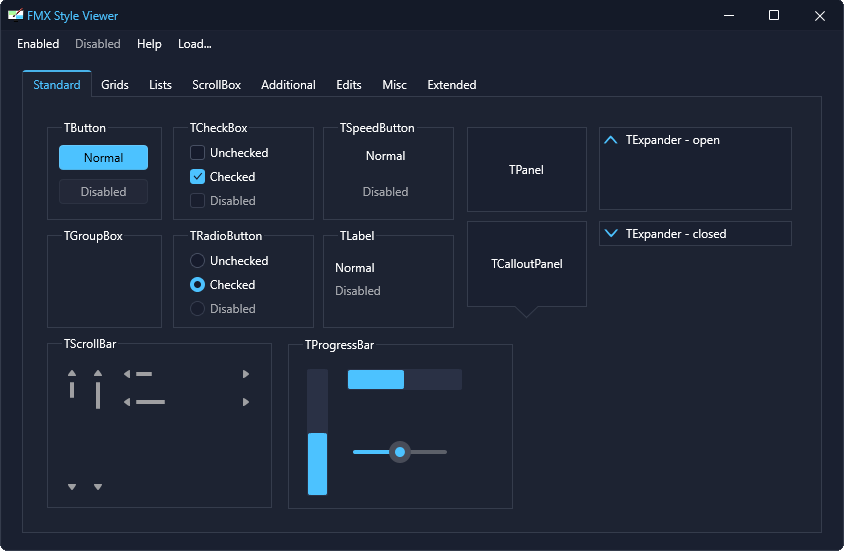The height and width of the screenshot is (551, 844).
Task: Close the FMX Style Viewer window
Action: click(820, 15)
